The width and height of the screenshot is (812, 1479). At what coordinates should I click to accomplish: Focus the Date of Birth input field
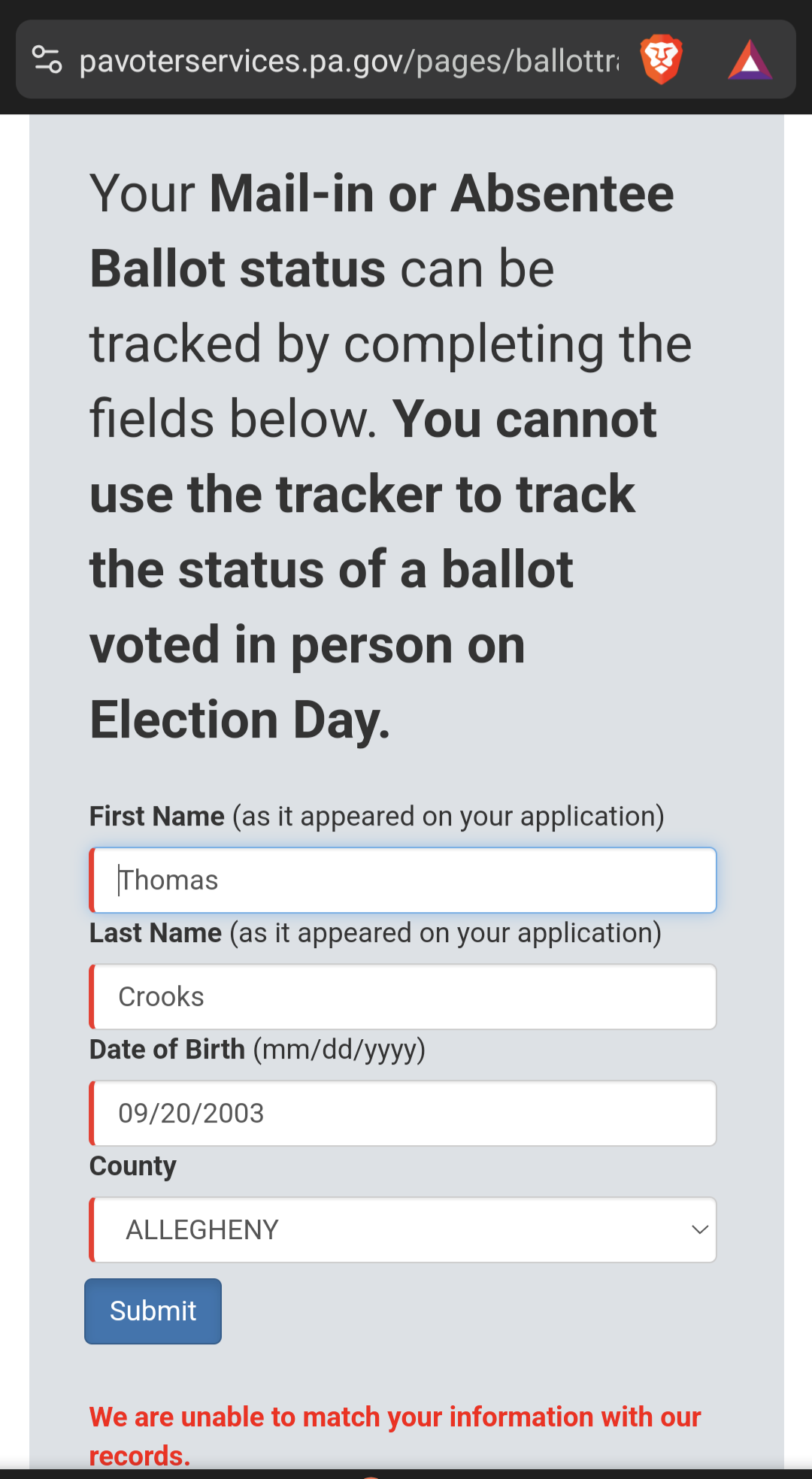click(403, 1114)
